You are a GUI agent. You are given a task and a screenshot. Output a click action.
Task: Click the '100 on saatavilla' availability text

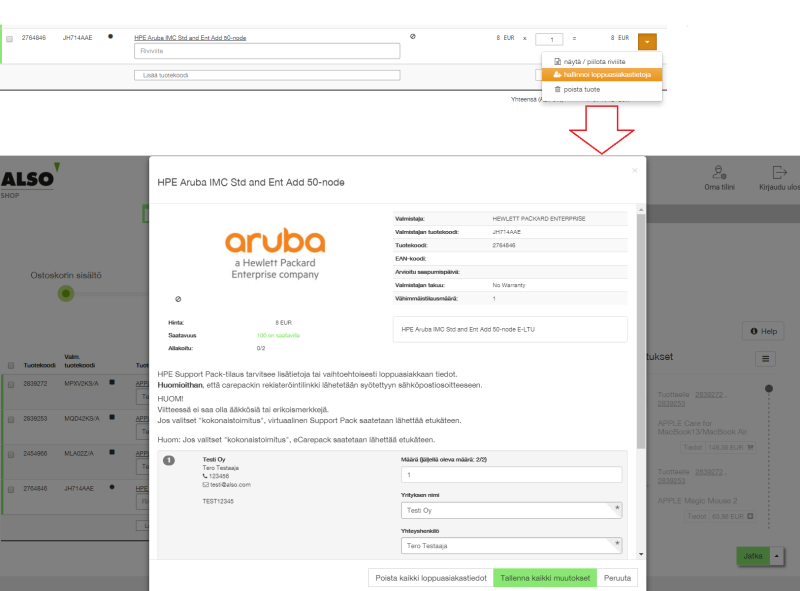pos(278,335)
